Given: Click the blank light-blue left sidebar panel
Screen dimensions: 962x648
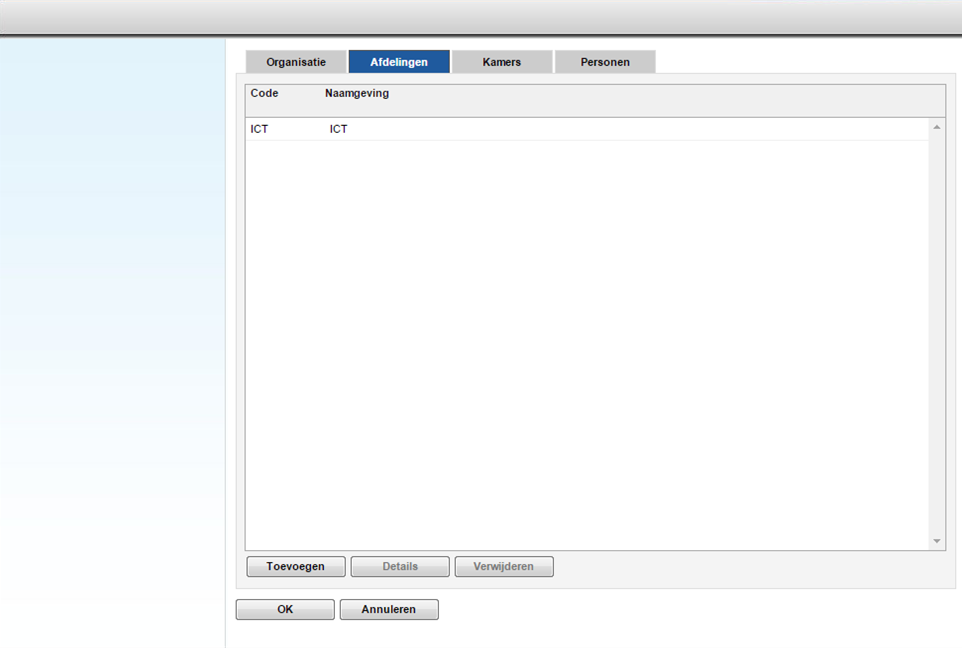Looking at the screenshot, I should 112,300.
